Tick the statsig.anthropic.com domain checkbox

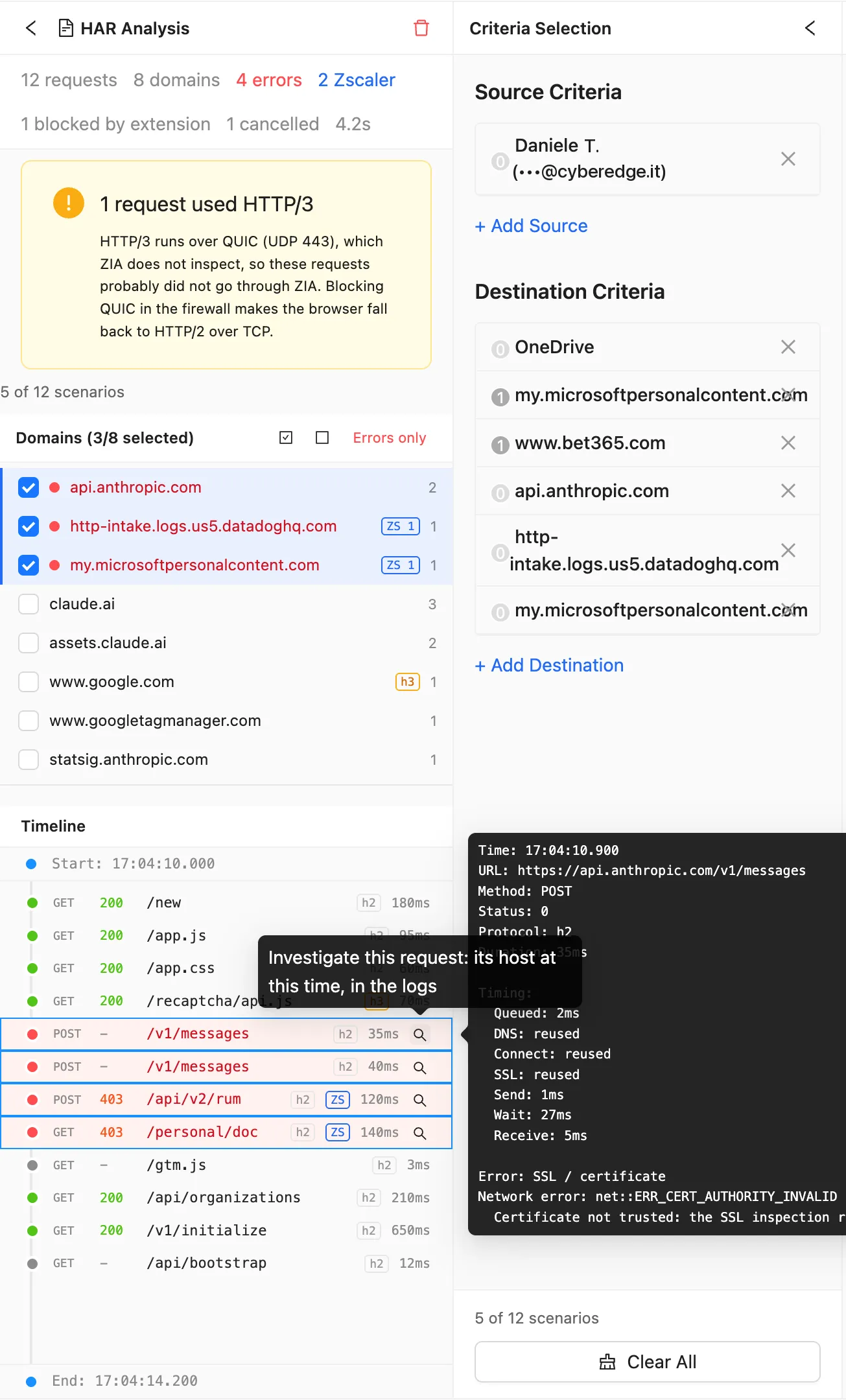(29, 760)
